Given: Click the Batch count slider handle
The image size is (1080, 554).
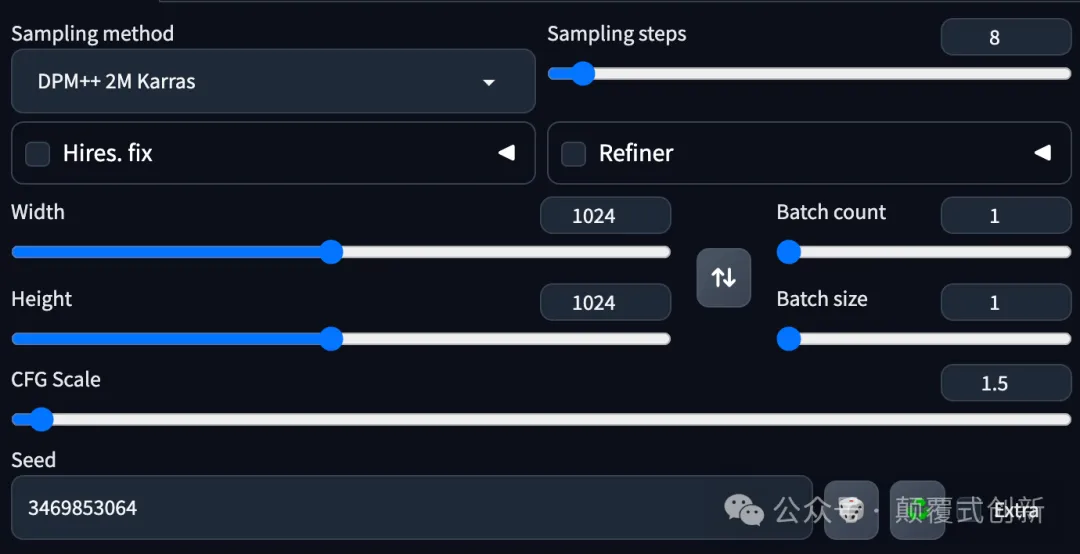Looking at the screenshot, I should (789, 252).
